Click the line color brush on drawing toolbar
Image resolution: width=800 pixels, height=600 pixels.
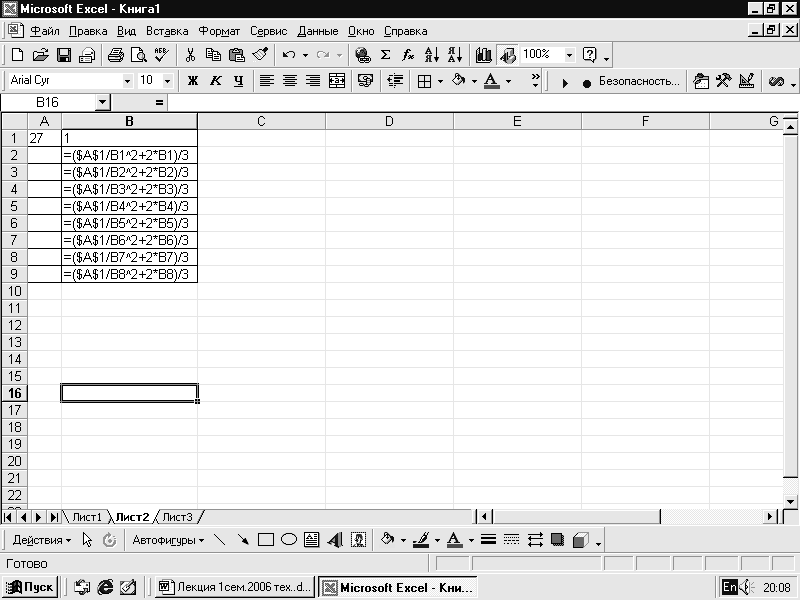(x=421, y=540)
